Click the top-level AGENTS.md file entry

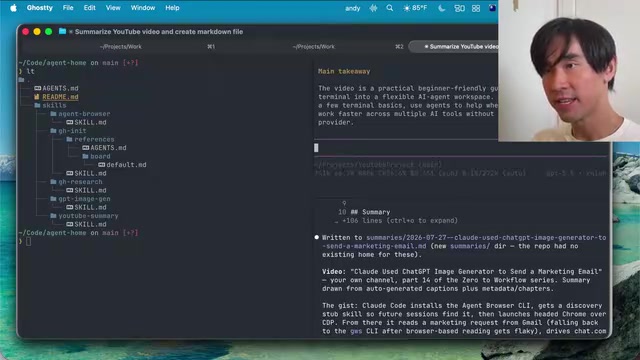point(60,88)
